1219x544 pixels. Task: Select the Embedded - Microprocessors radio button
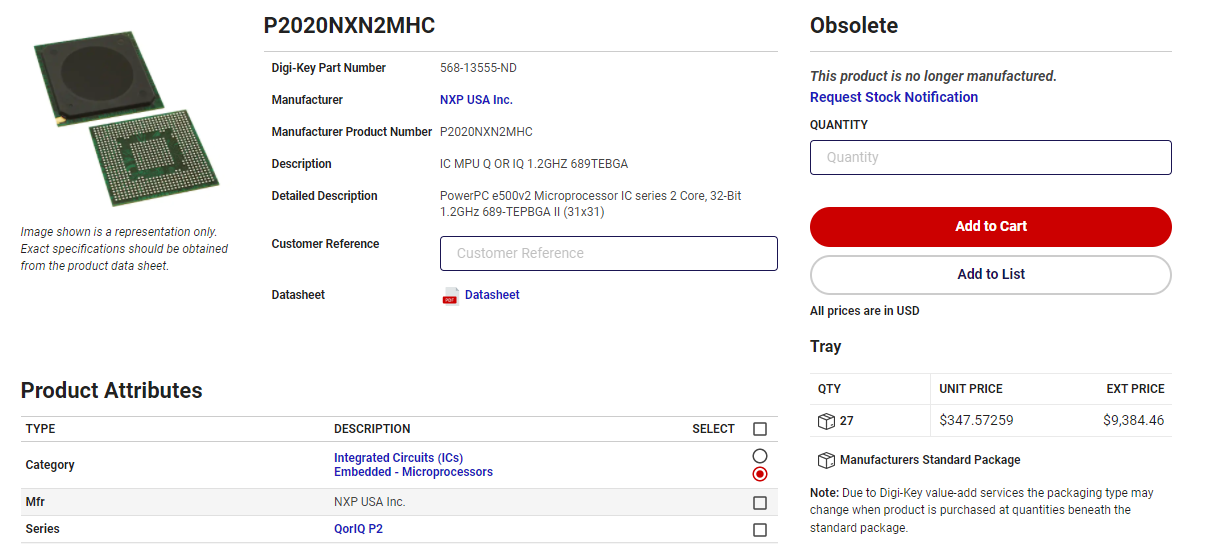pyautogui.click(x=760, y=473)
